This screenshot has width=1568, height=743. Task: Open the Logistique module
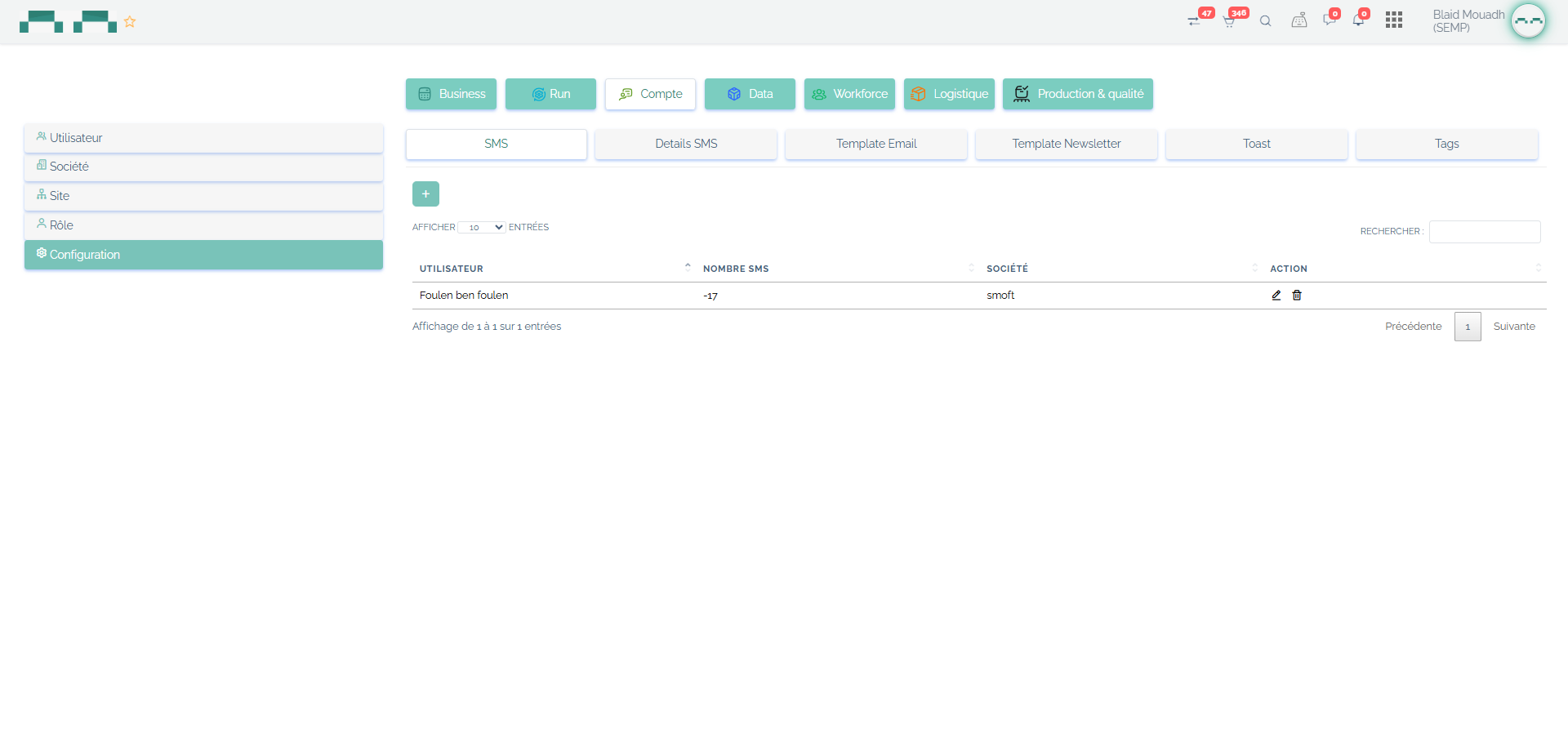click(949, 94)
